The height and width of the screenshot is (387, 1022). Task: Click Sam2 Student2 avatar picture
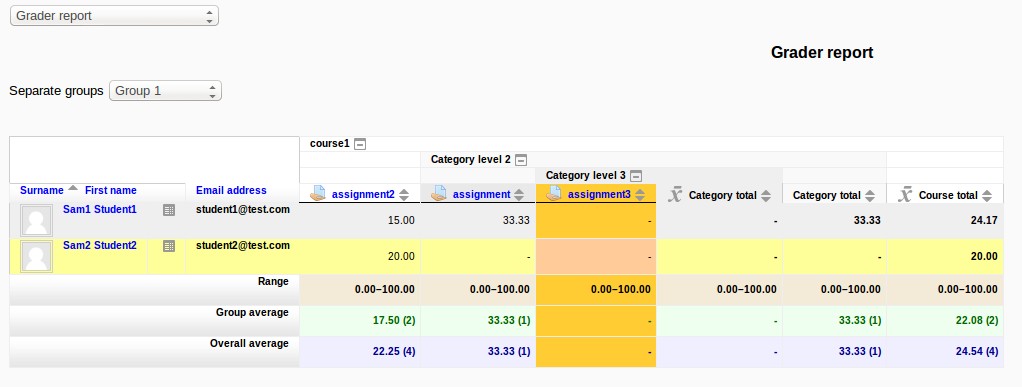pyautogui.click(x=36, y=256)
